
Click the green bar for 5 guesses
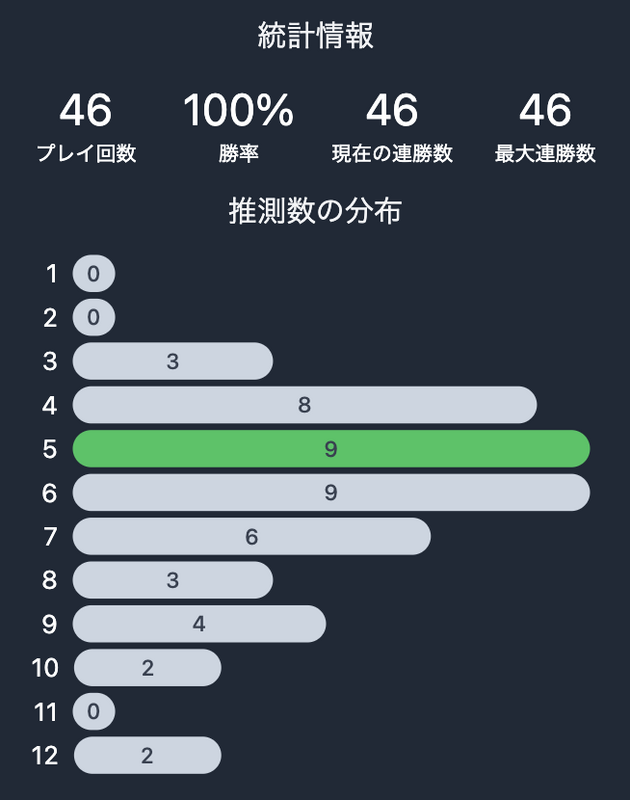pos(331,448)
